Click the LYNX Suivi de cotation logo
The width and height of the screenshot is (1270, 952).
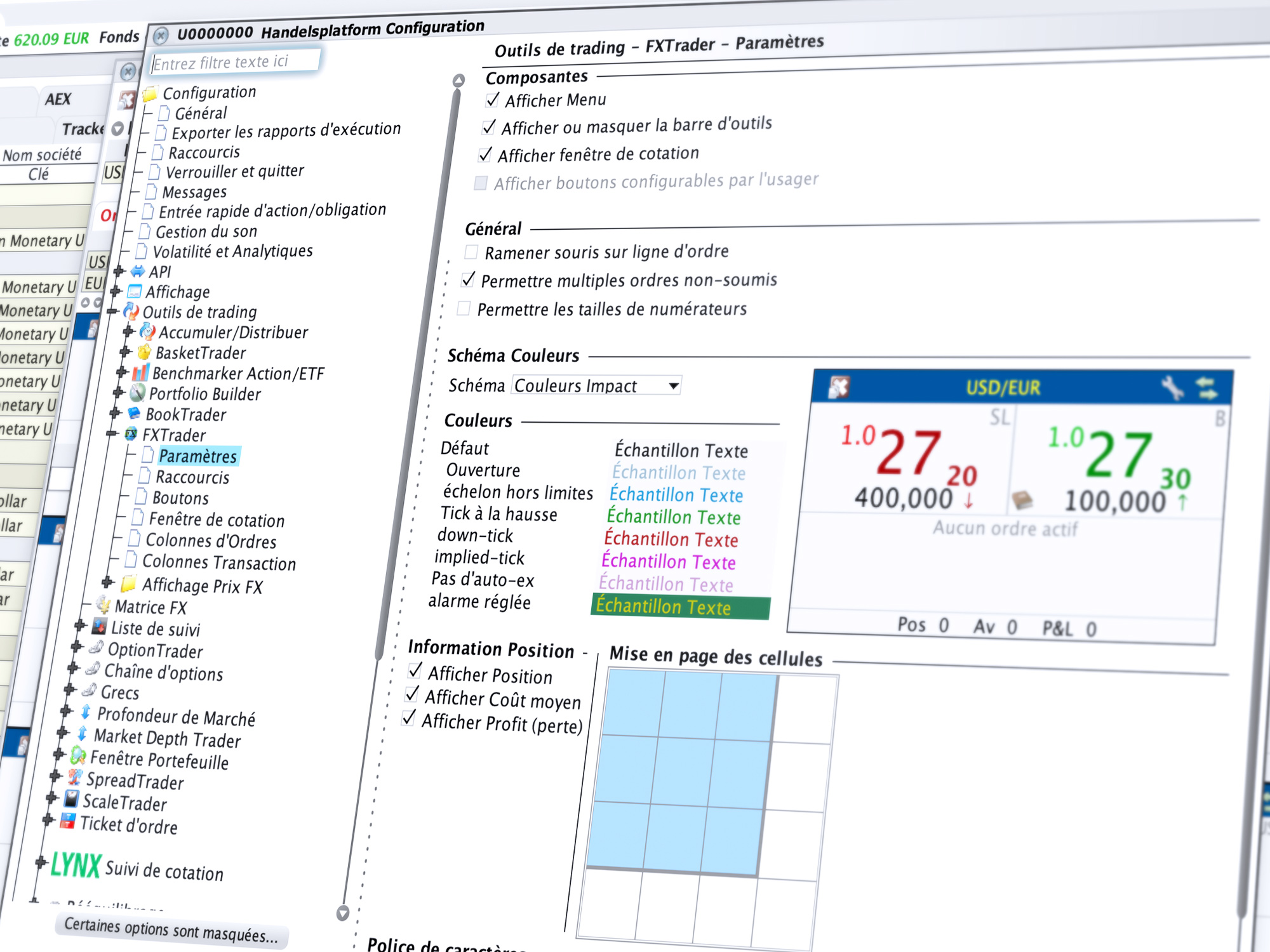(76, 865)
